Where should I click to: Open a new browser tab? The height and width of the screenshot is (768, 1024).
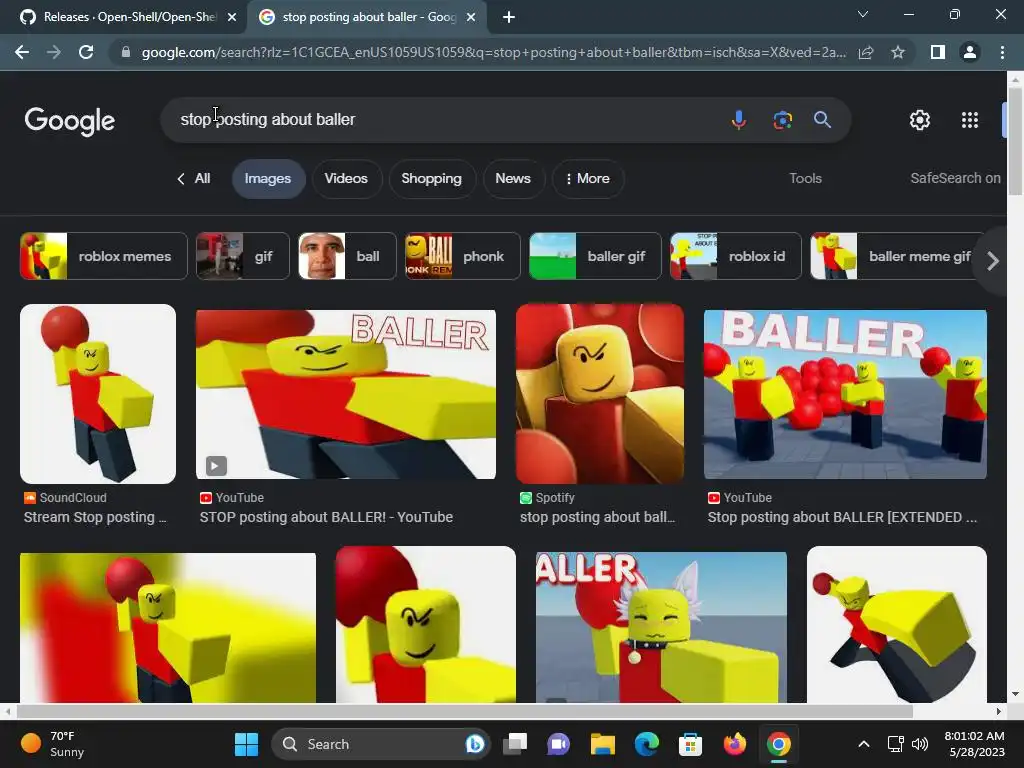point(509,18)
